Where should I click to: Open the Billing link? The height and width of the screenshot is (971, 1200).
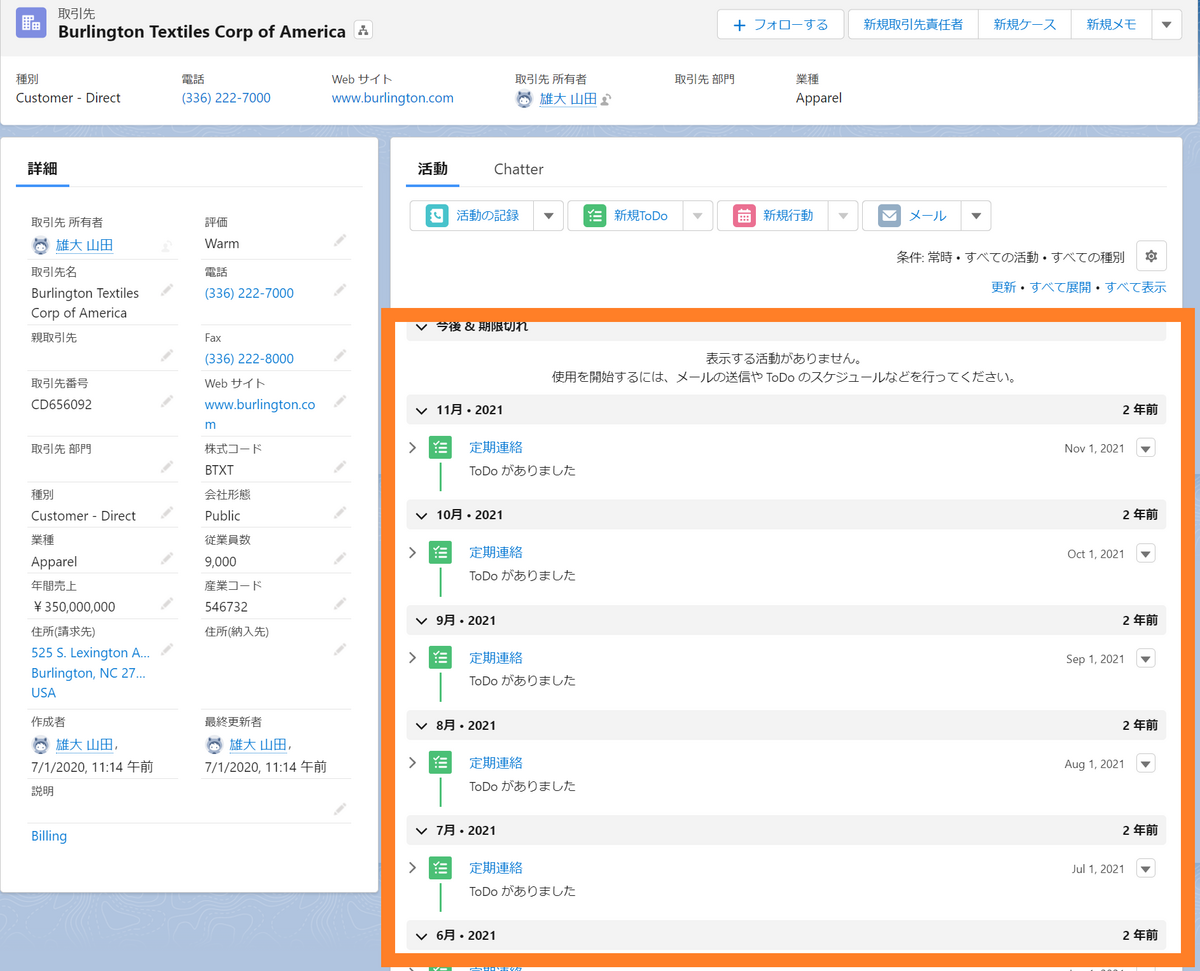point(49,836)
